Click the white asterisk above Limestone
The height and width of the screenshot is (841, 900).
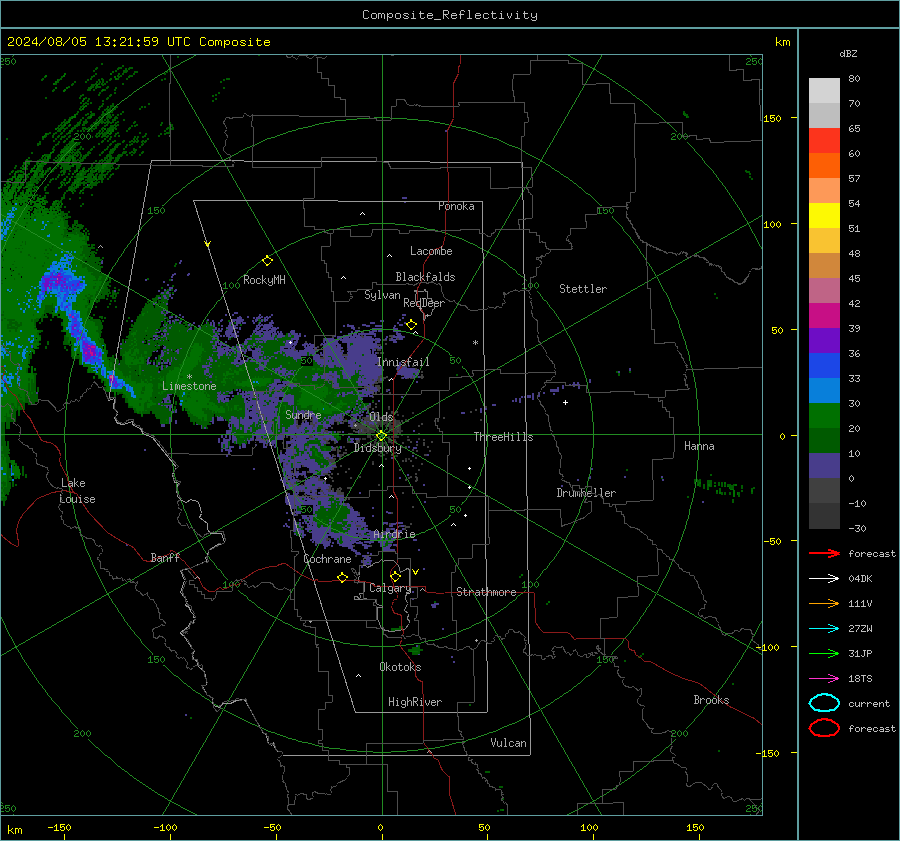pos(189,377)
